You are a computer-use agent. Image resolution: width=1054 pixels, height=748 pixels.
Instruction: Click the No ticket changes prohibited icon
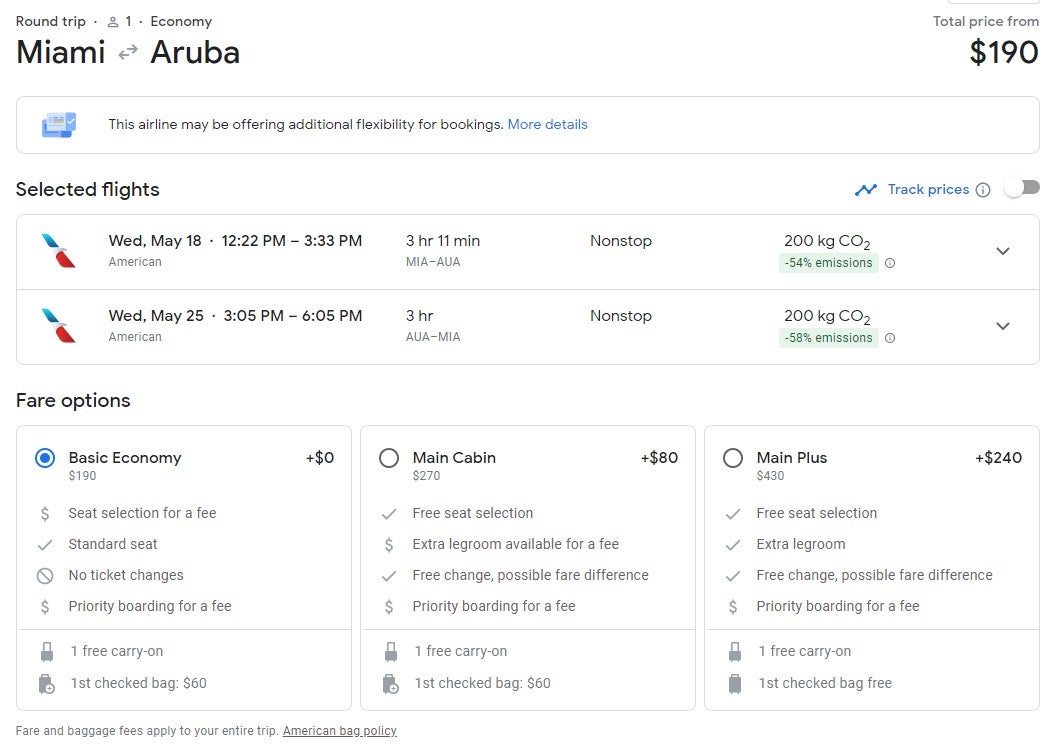(45, 576)
